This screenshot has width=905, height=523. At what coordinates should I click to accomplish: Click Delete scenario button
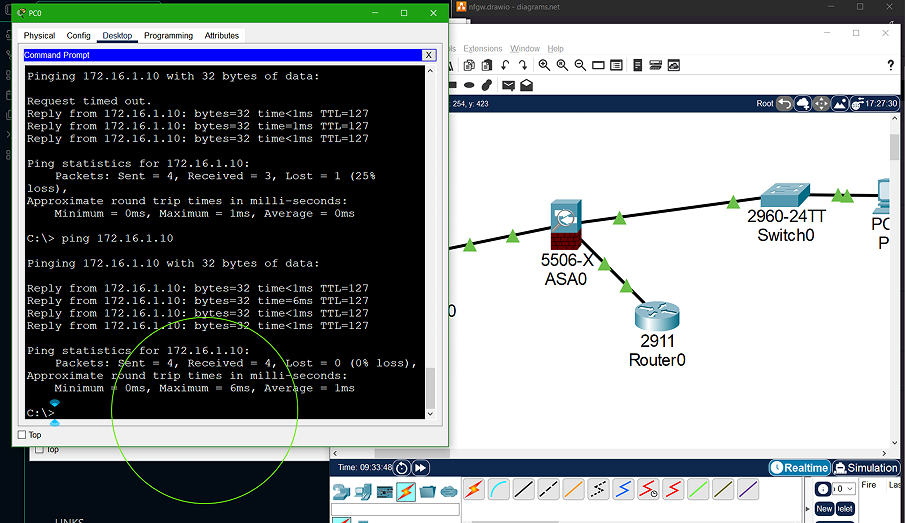[x=845, y=509]
